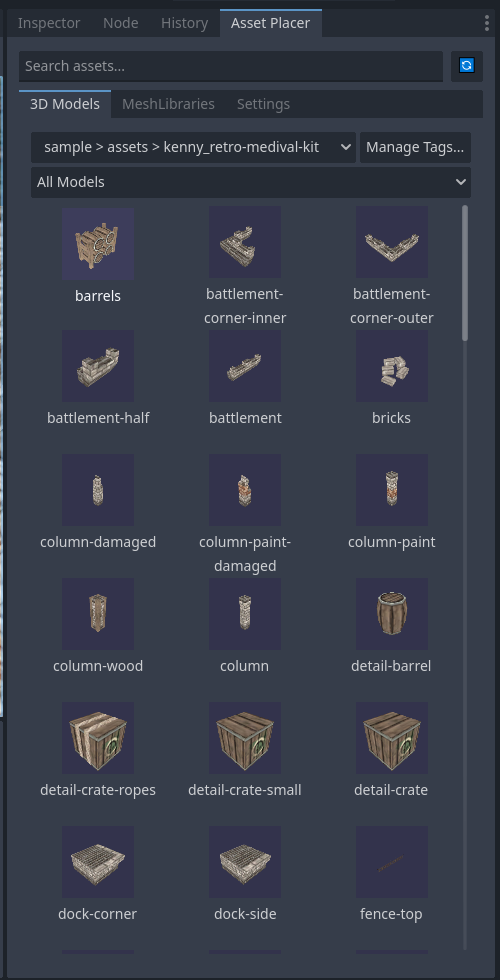Click the refresh assets icon button
The height and width of the screenshot is (980, 500).
(466, 66)
